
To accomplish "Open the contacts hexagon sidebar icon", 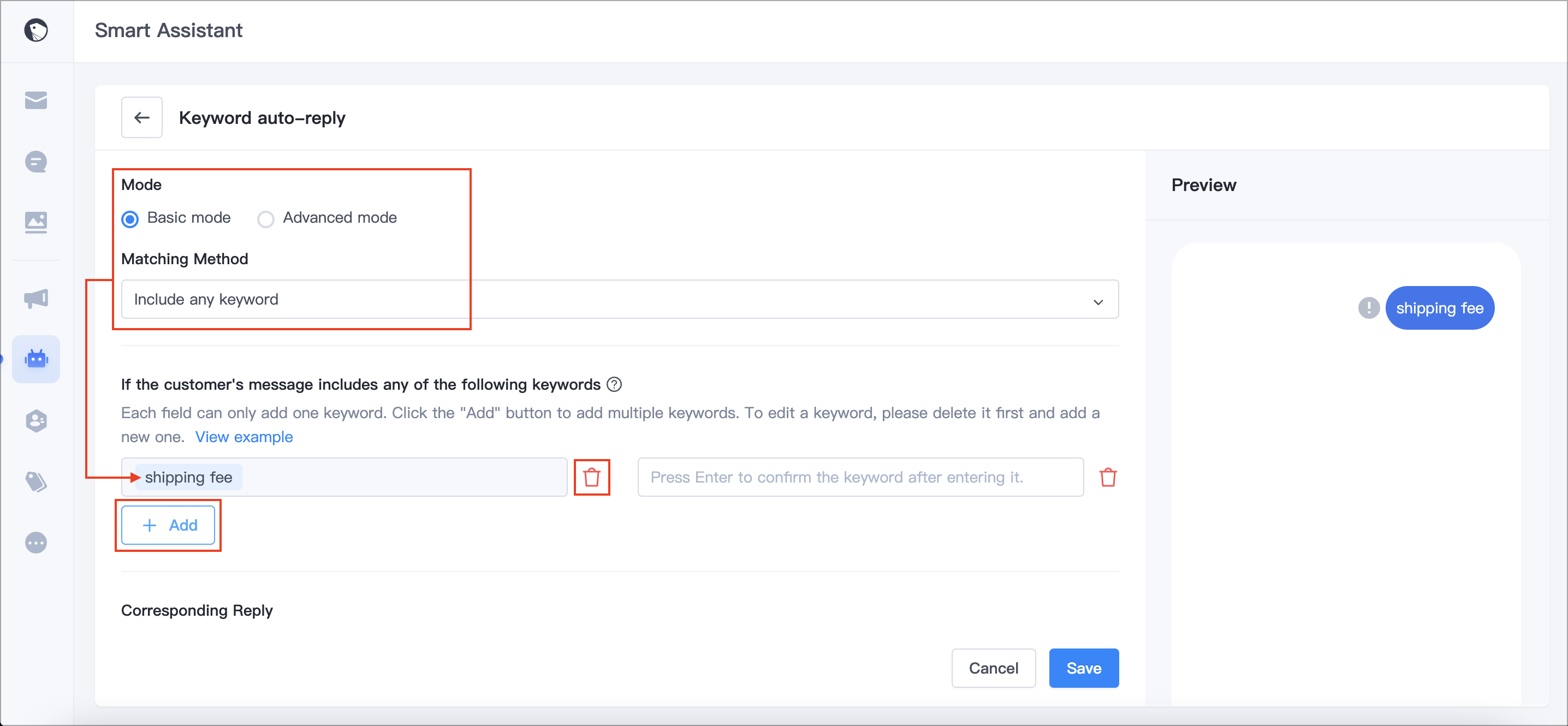I will coord(36,420).
